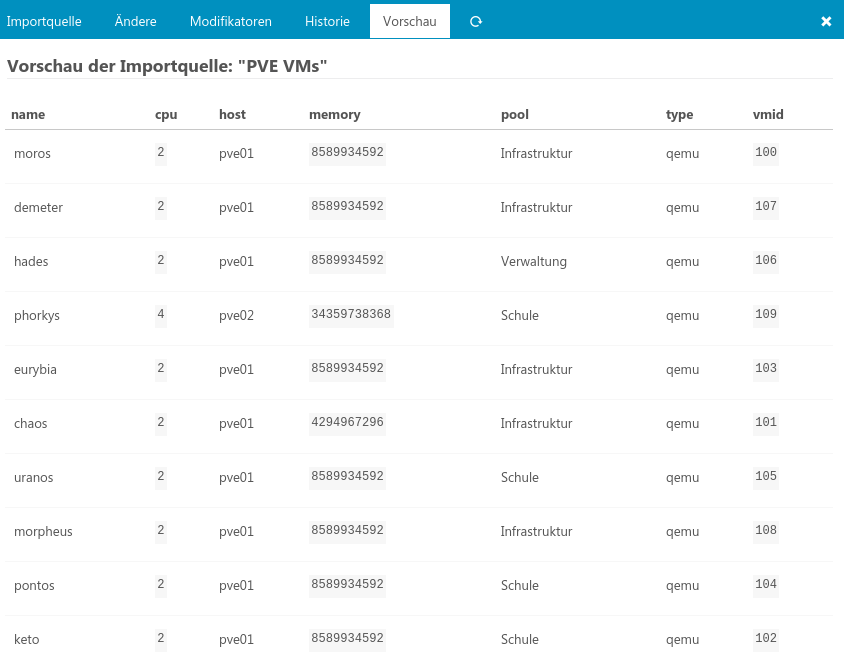Click vmid 102 in keto row
The height and width of the screenshot is (664, 844).
(765, 638)
